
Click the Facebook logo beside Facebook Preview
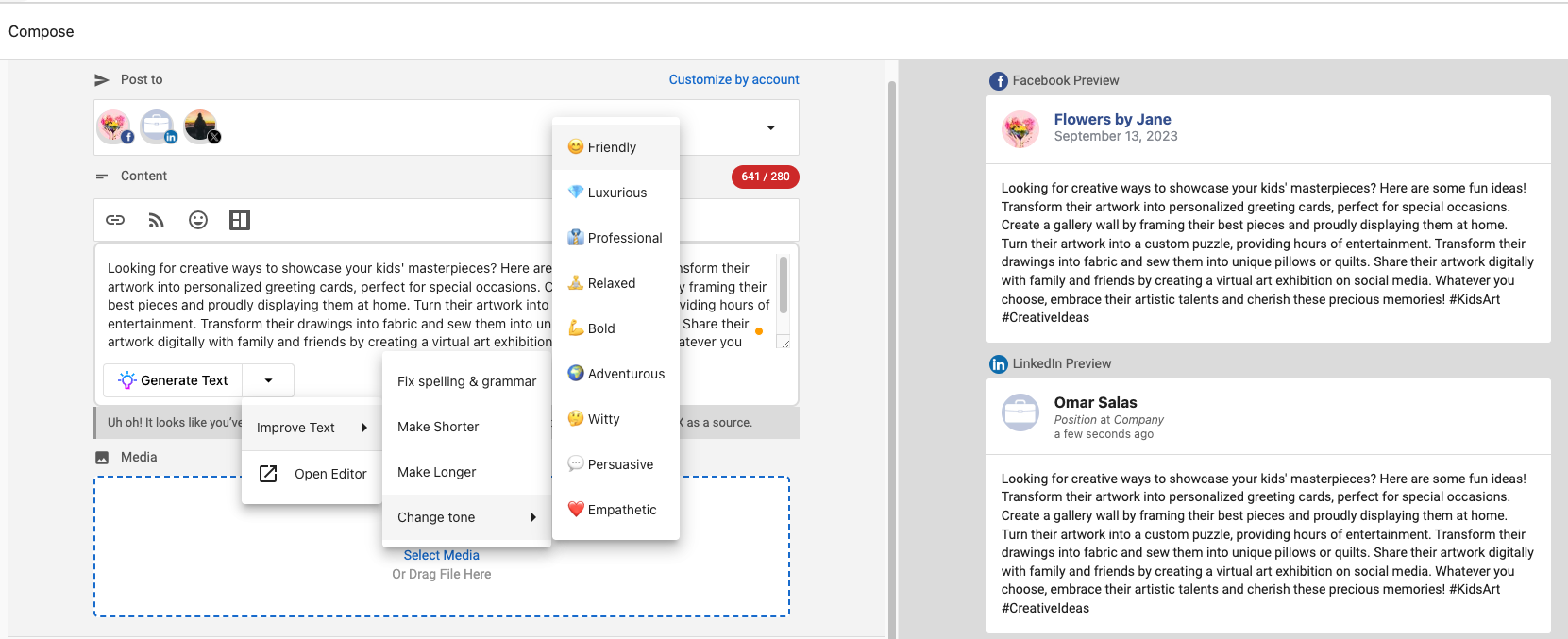[x=999, y=81]
